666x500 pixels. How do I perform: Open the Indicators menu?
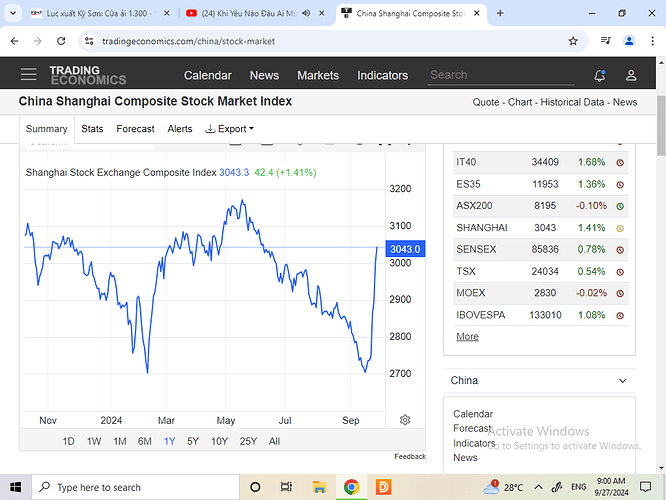(382, 75)
